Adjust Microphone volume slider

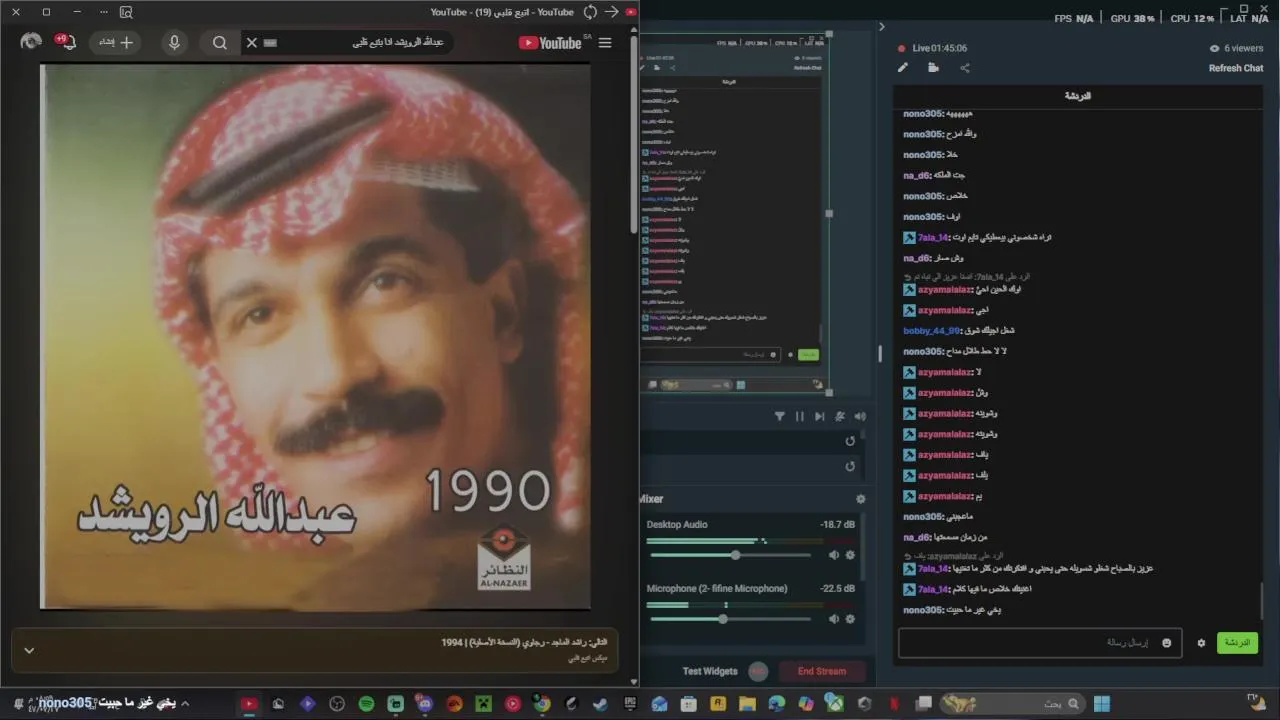(x=729, y=619)
